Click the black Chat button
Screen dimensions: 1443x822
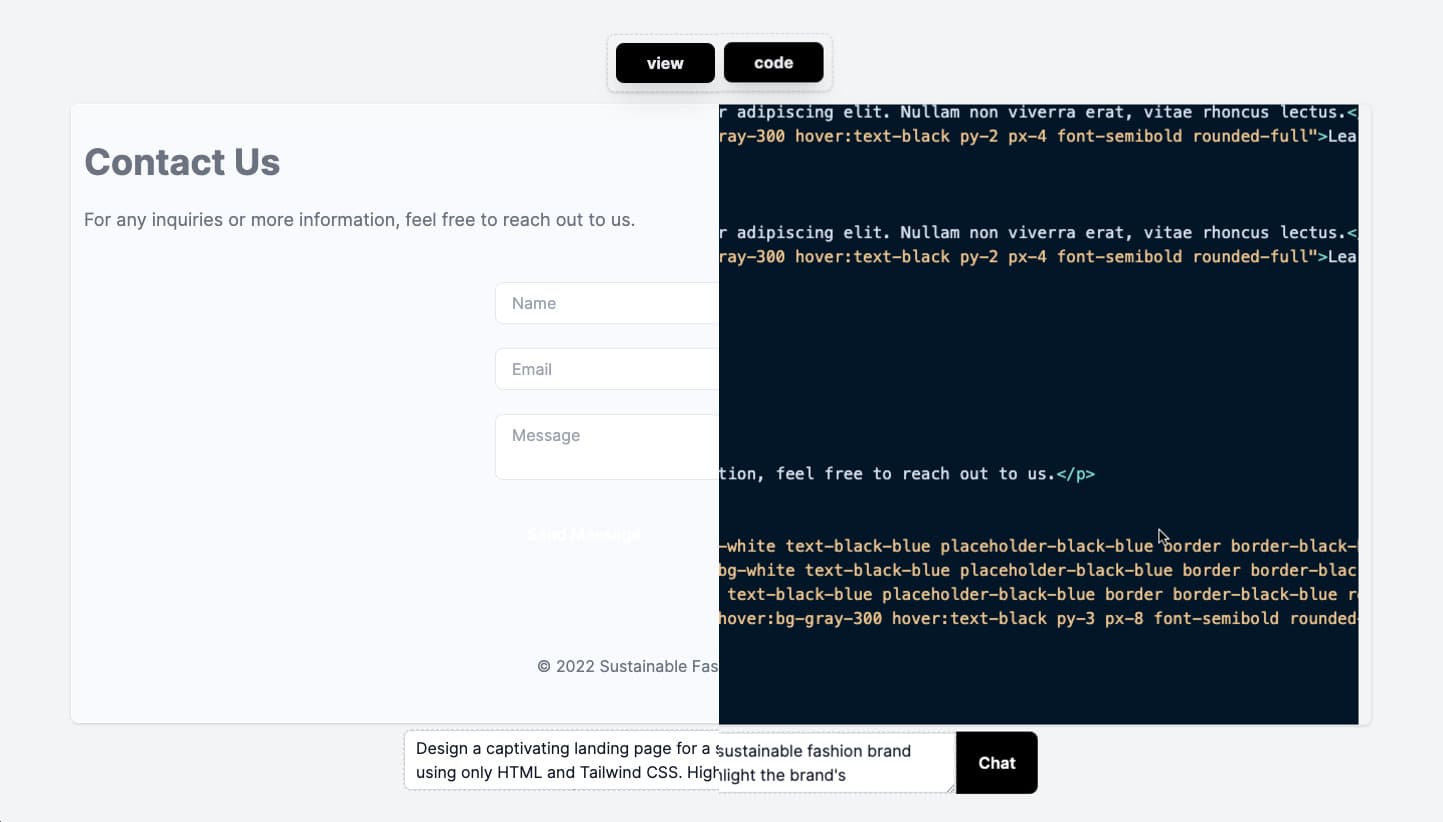point(996,763)
